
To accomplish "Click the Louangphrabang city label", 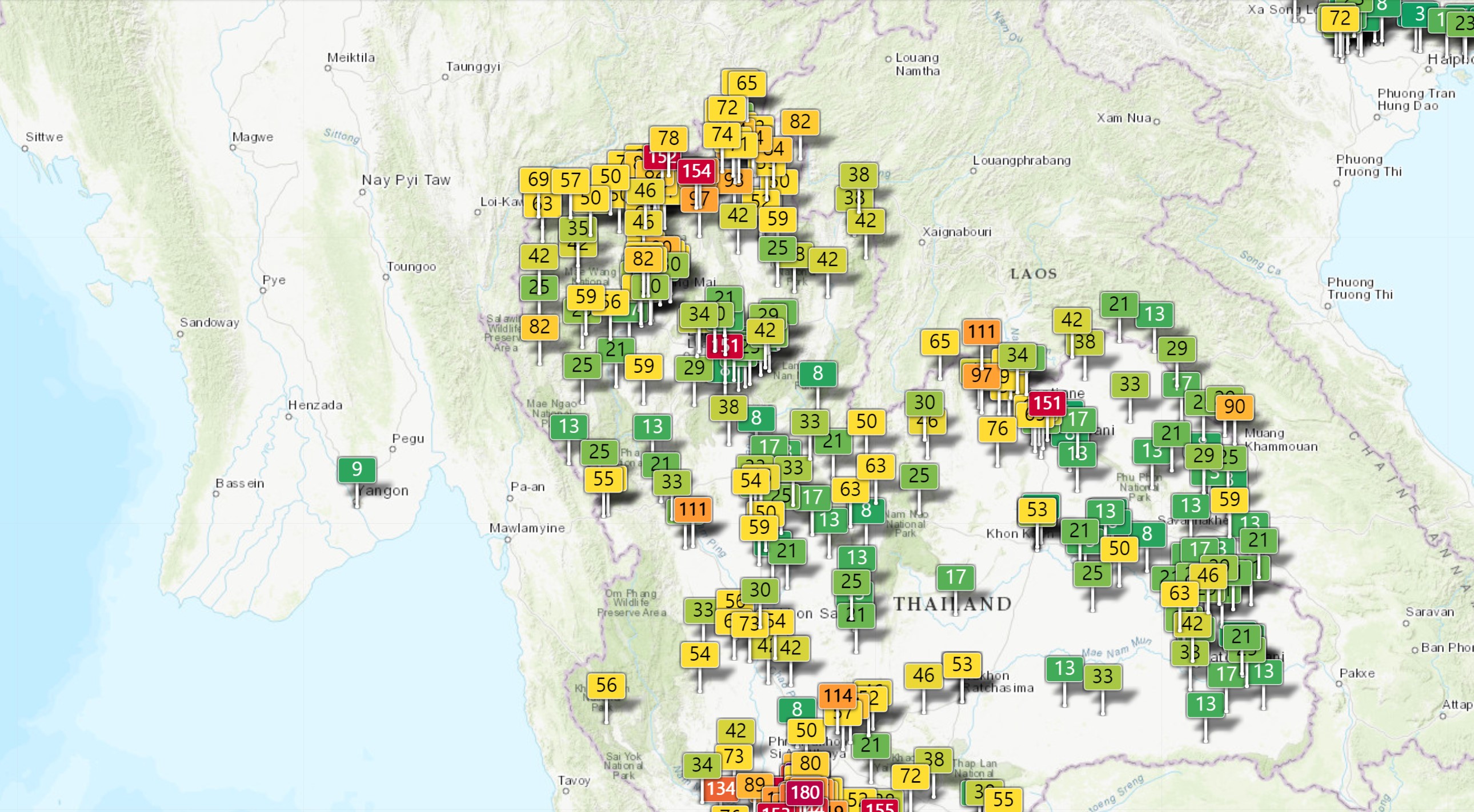I will (1022, 160).
